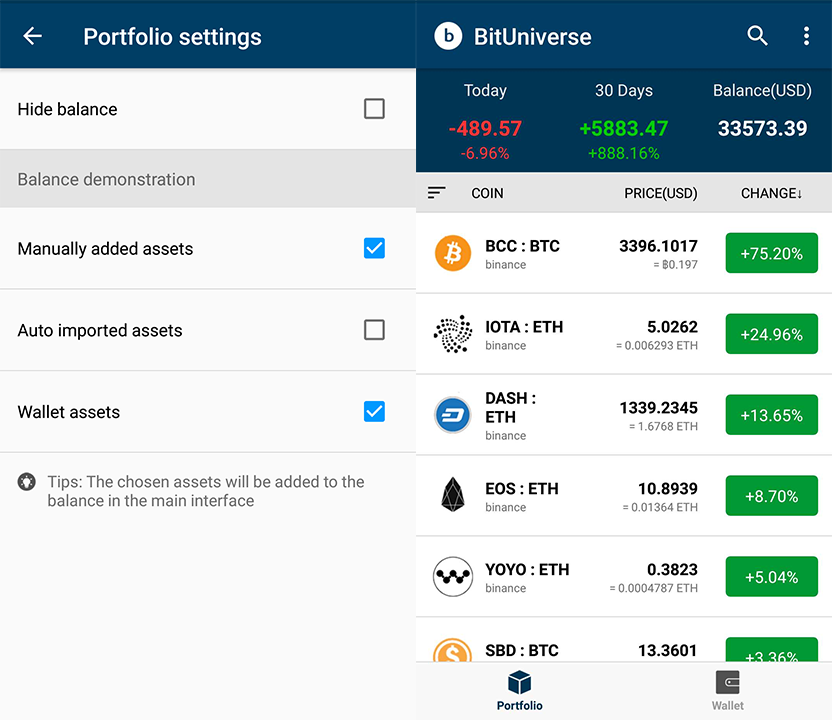
Task: Tap the Hide balance label
Action: click(67, 109)
